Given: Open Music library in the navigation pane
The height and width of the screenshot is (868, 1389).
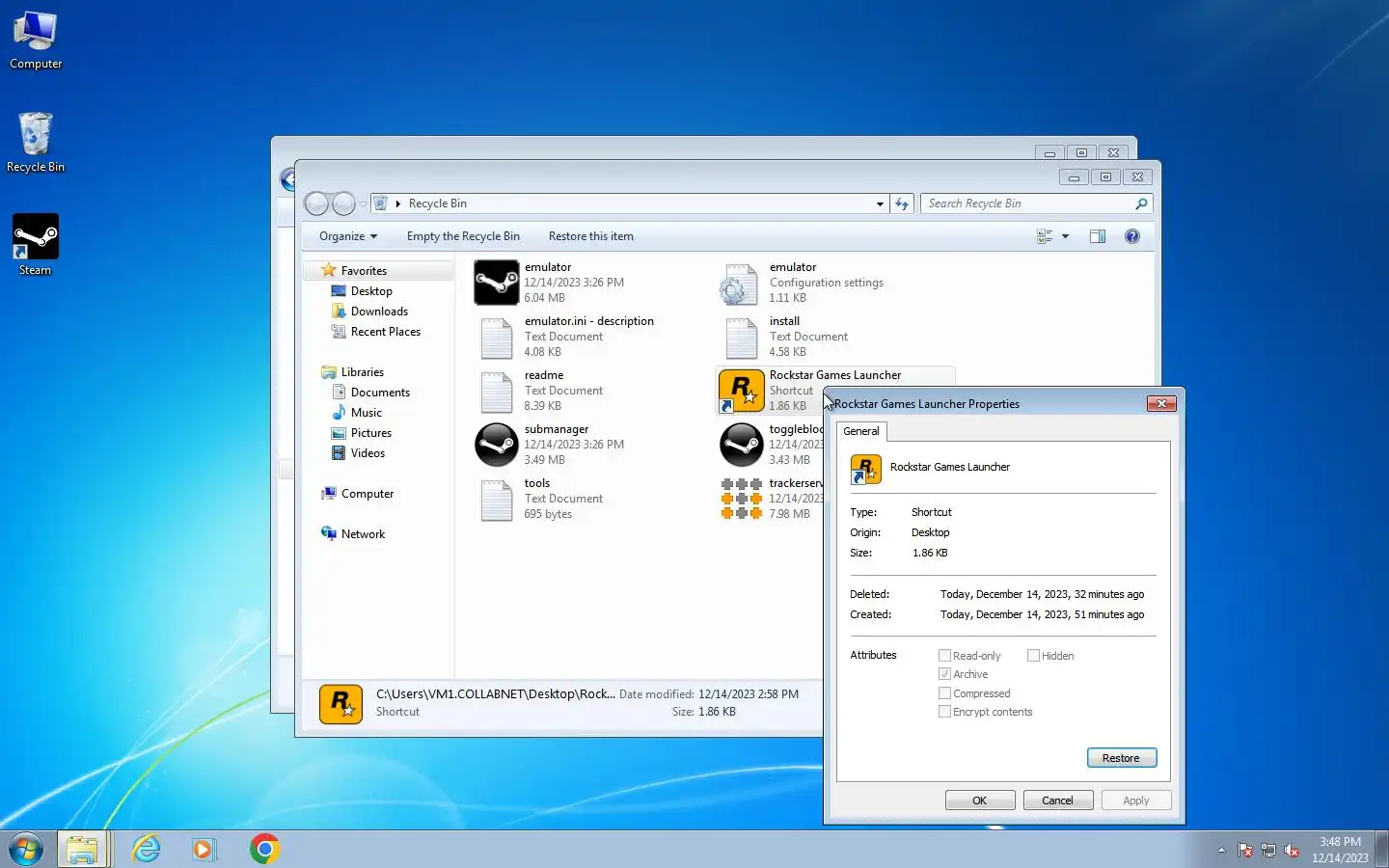Looking at the screenshot, I should (367, 413).
